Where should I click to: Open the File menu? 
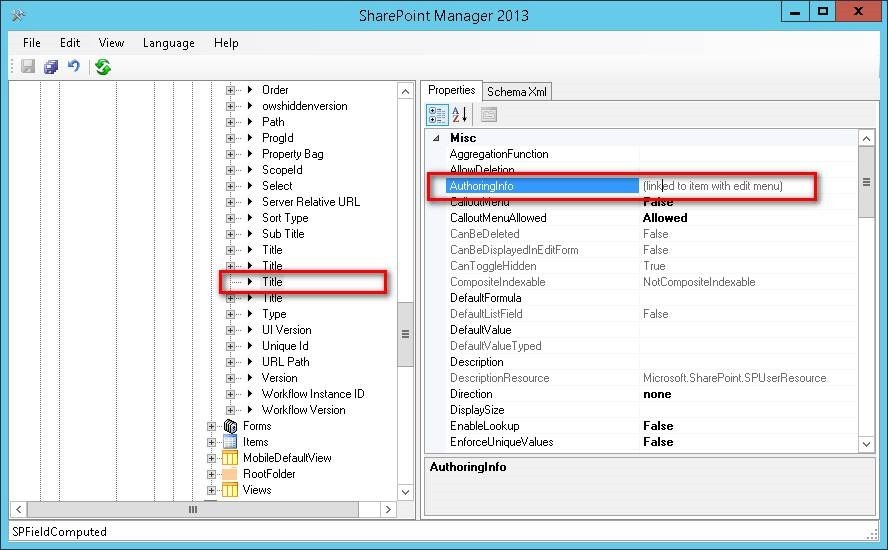tap(32, 43)
